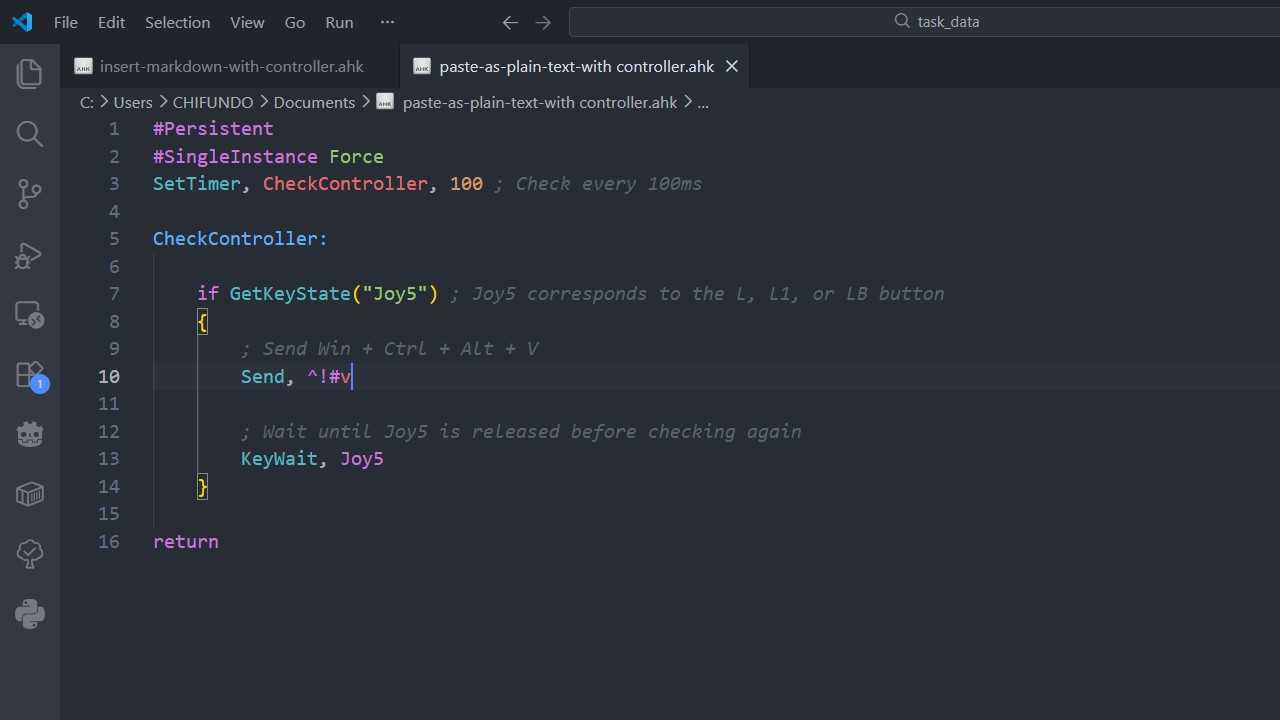Click the #SingleInstance keyword on line 2
The width and height of the screenshot is (1280, 720).
click(235, 157)
